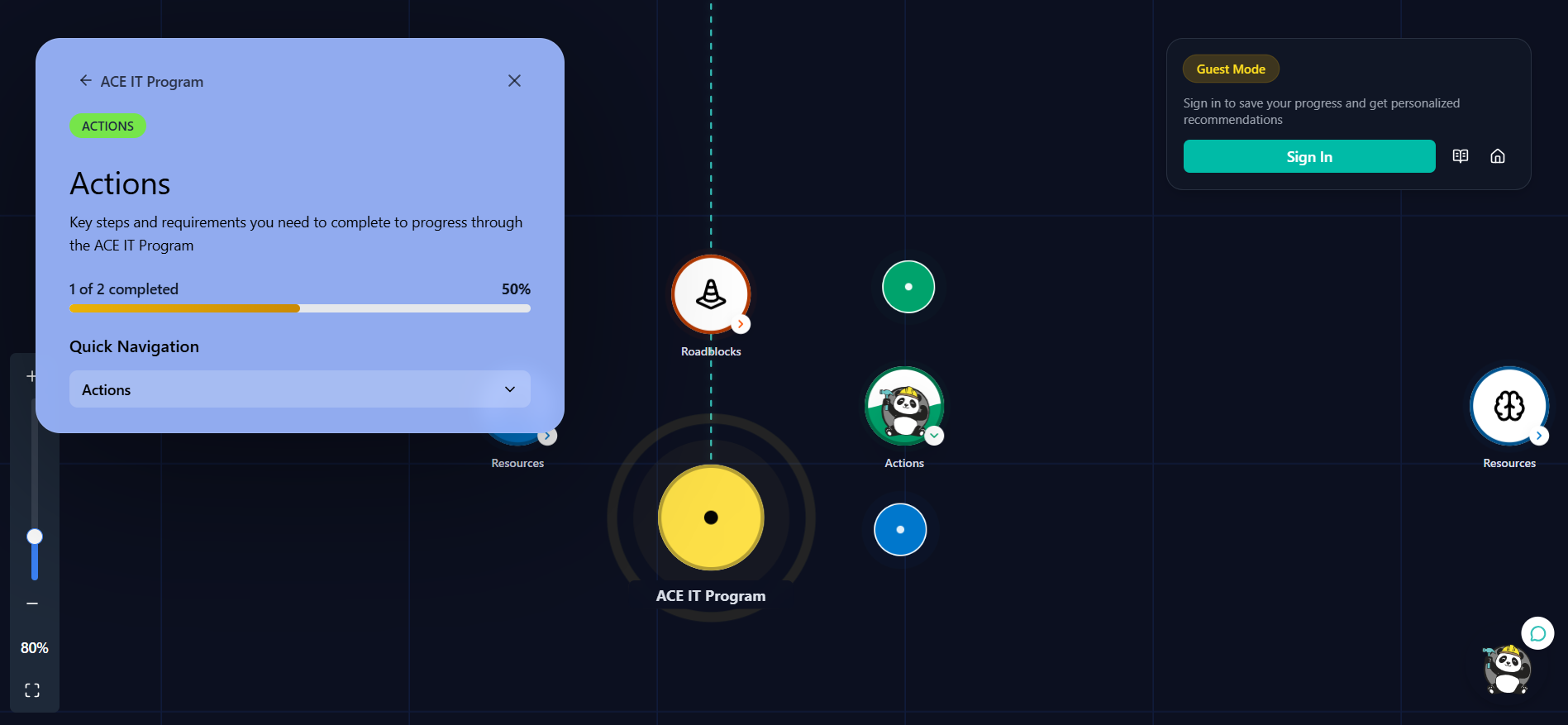This screenshot has height=725, width=1568.
Task: Select the yellow ACE IT Program node
Action: coord(710,518)
